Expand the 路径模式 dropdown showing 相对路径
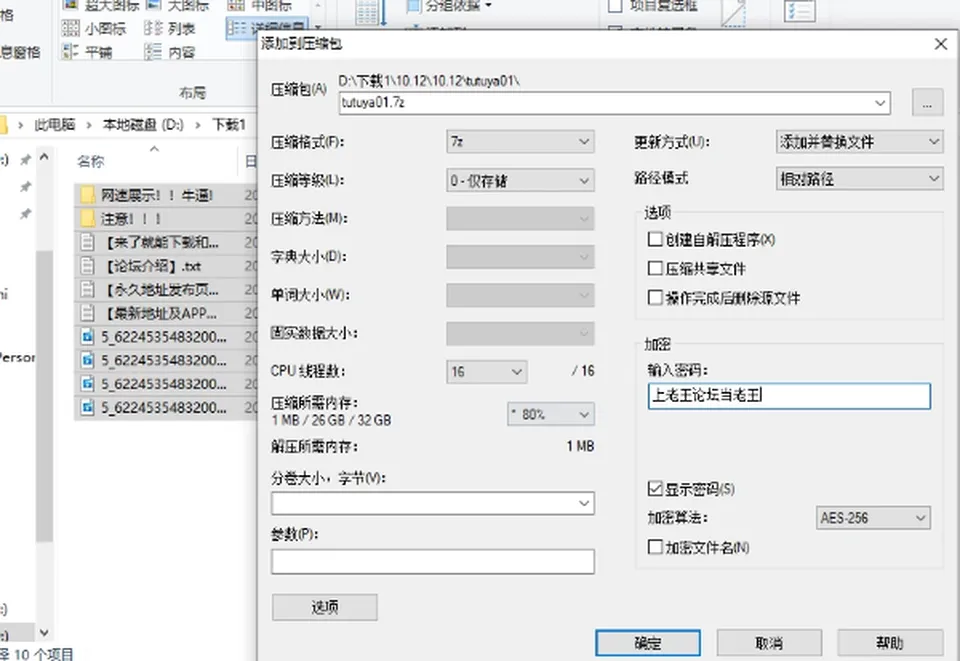Image resolution: width=960 pixels, height=661 pixels. coord(859,179)
